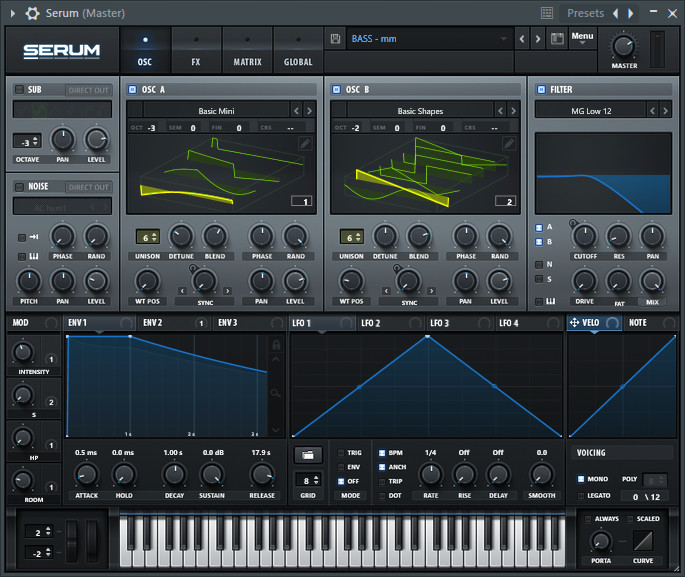Click the MASTER volume knob
The height and width of the screenshot is (577, 685).
[x=623, y=47]
